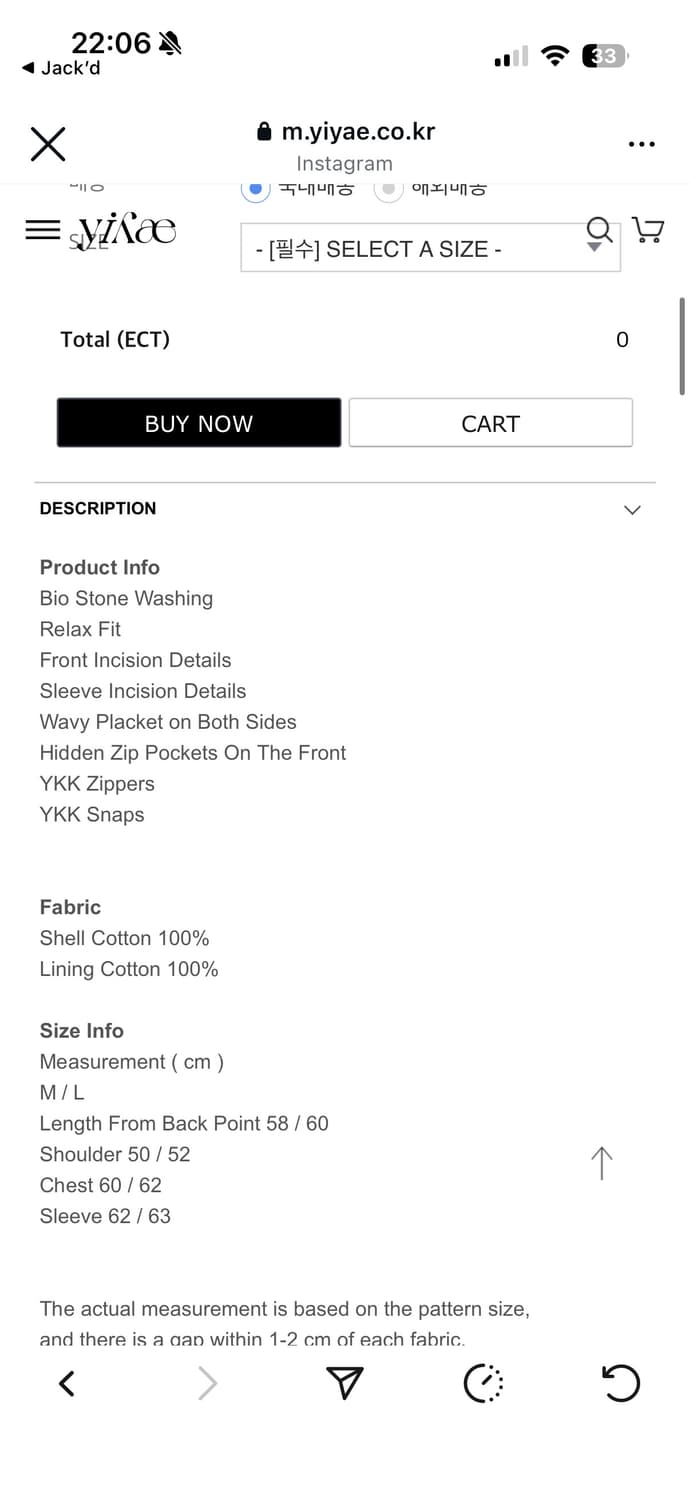Tap the m.yiyae.co.kr address bar
Viewport: 690px width, 1500px height.
coord(346,132)
